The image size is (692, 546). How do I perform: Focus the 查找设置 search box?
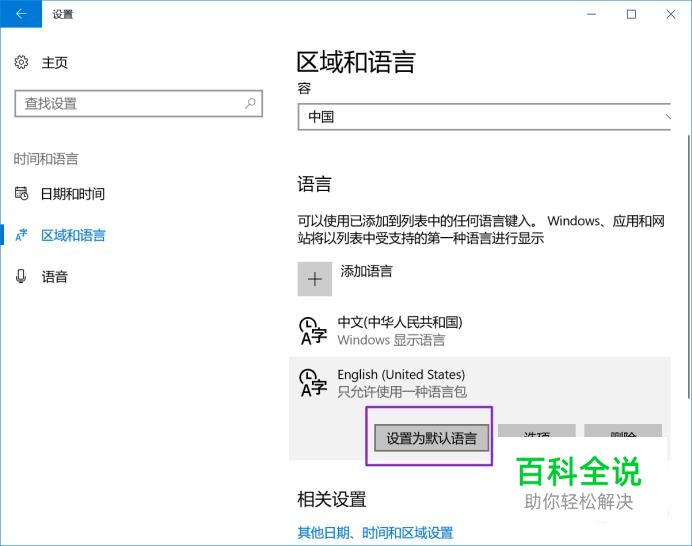[139, 104]
